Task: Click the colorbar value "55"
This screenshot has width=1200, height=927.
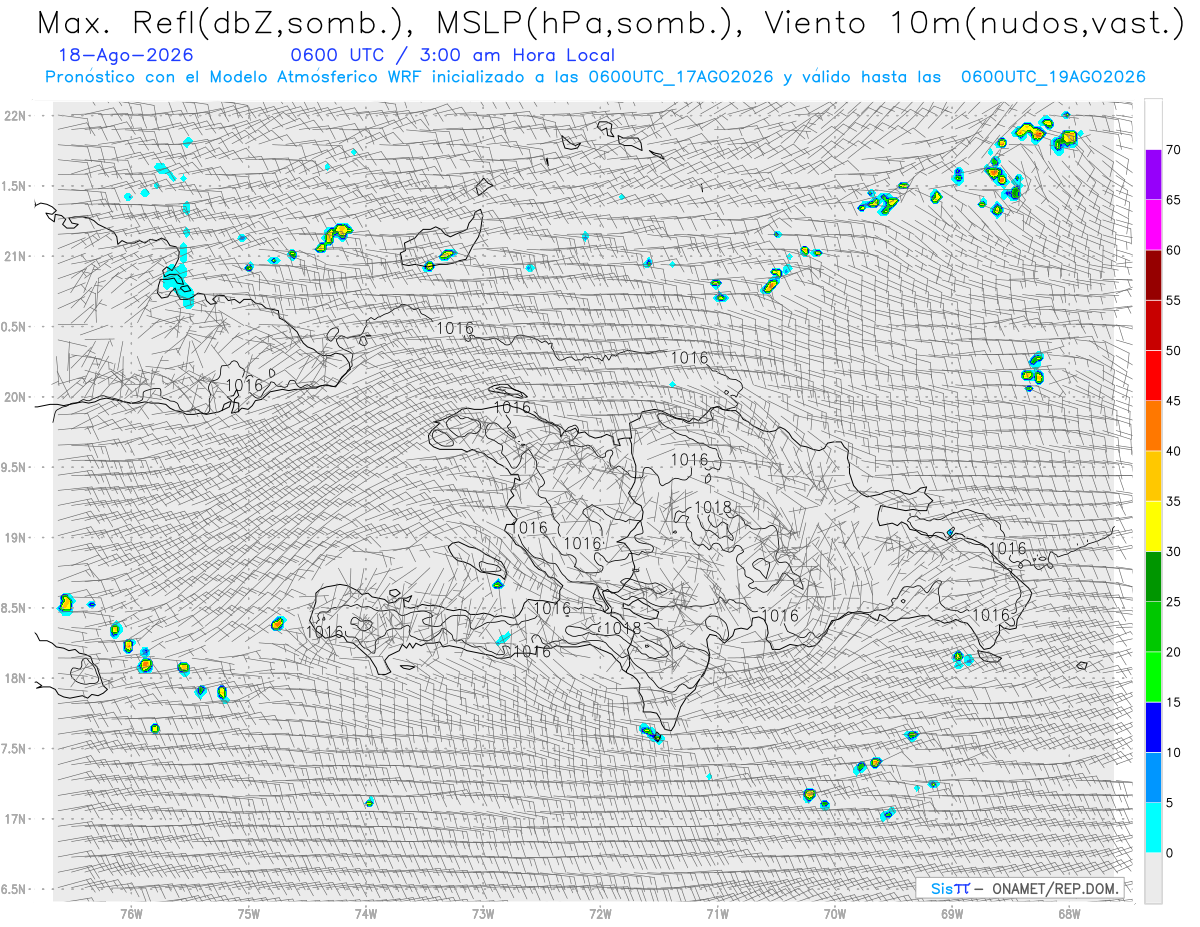Action: coord(1173,301)
